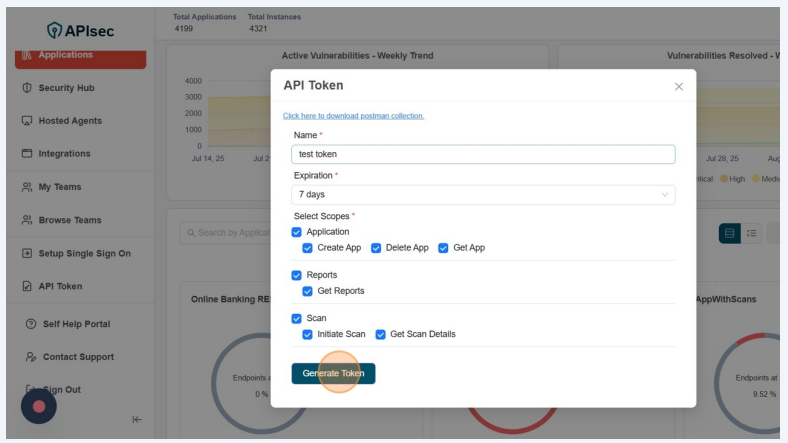Open Hosted Agents page
Image resolution: width=788 pixels, height=443 pixels.
[70, 121]
